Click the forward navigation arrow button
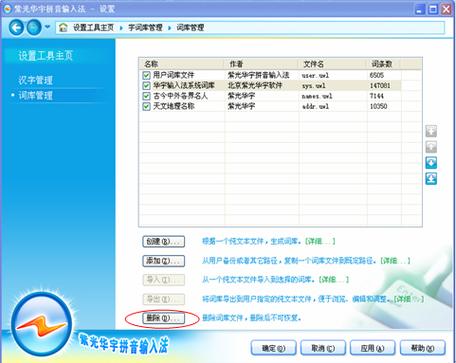Viewport: 456px width, 363px height. tap(34, 27)
